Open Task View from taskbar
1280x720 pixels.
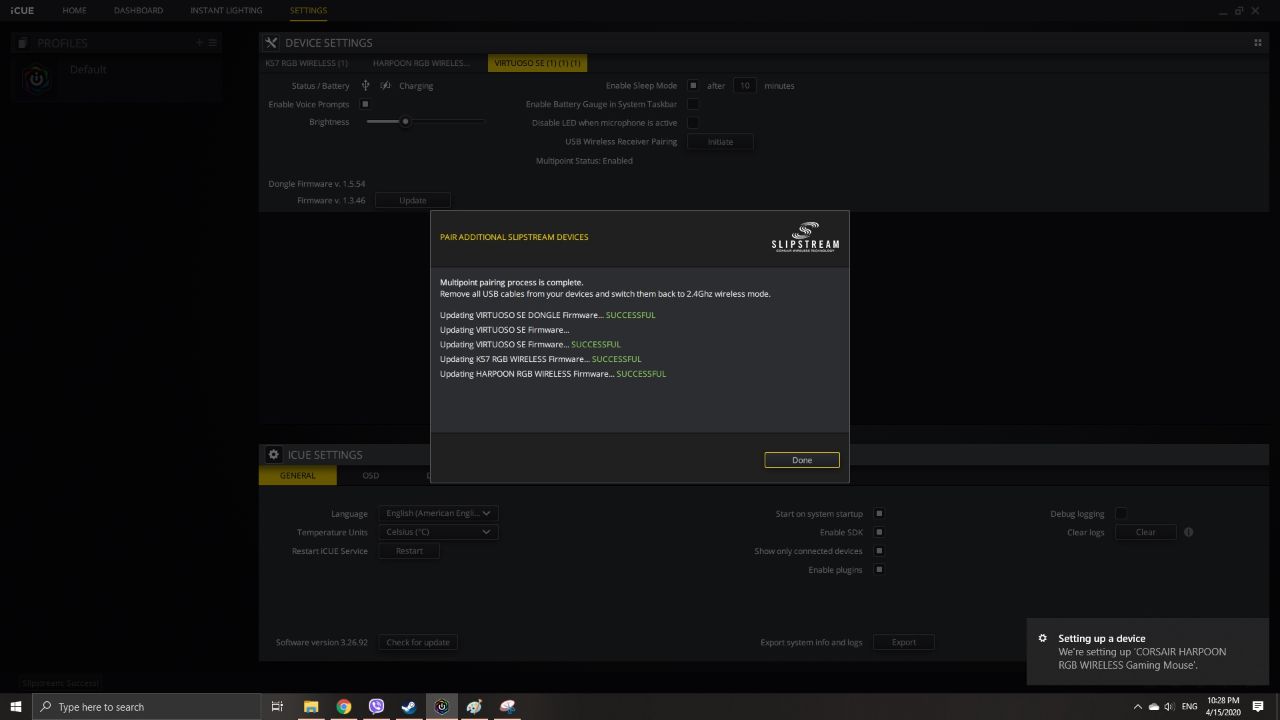tap(277, 707)
